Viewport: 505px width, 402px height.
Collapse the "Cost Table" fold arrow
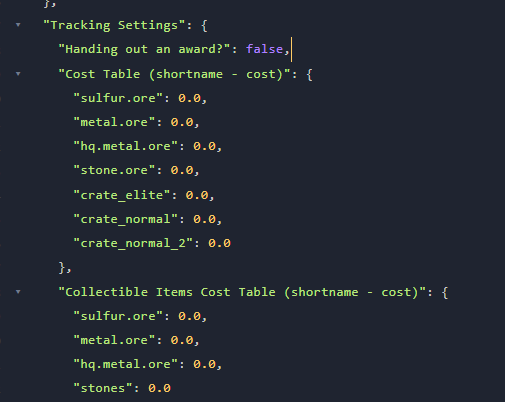[18, 74]
